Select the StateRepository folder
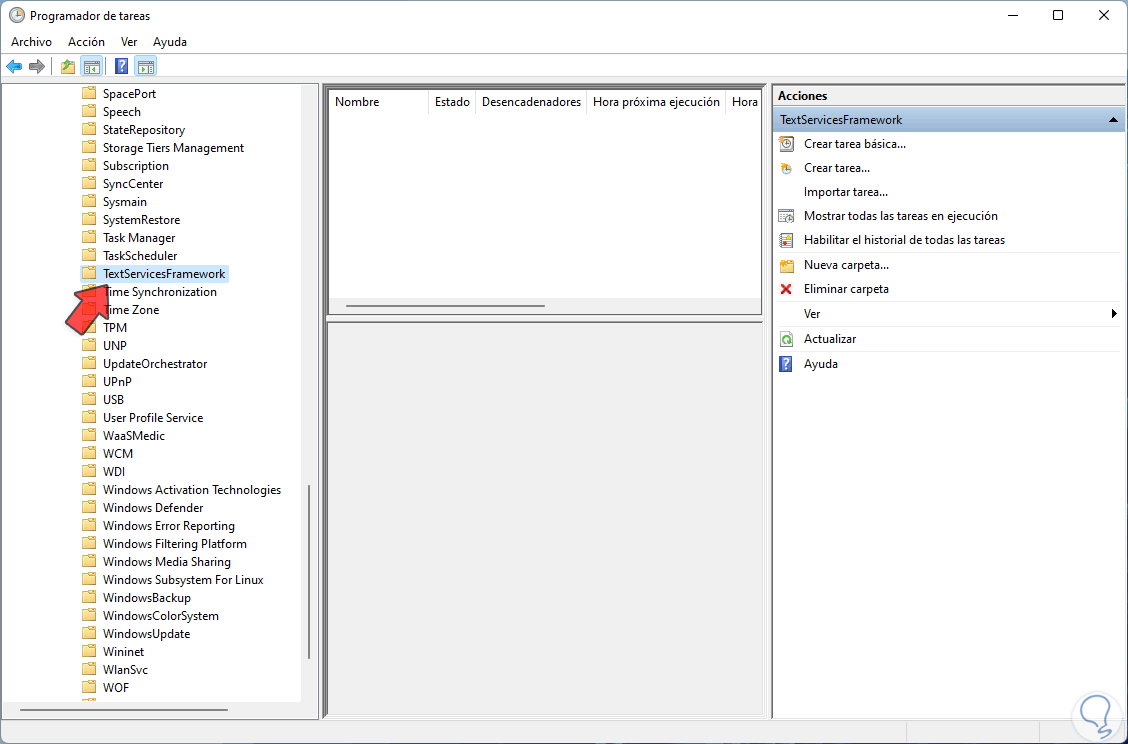The image size is (1128, 744). click(144, 130)
